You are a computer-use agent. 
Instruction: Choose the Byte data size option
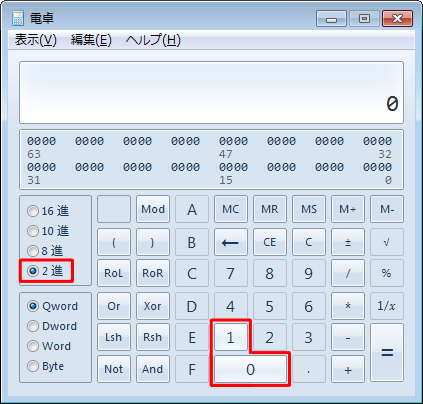(x=46, y=366)
